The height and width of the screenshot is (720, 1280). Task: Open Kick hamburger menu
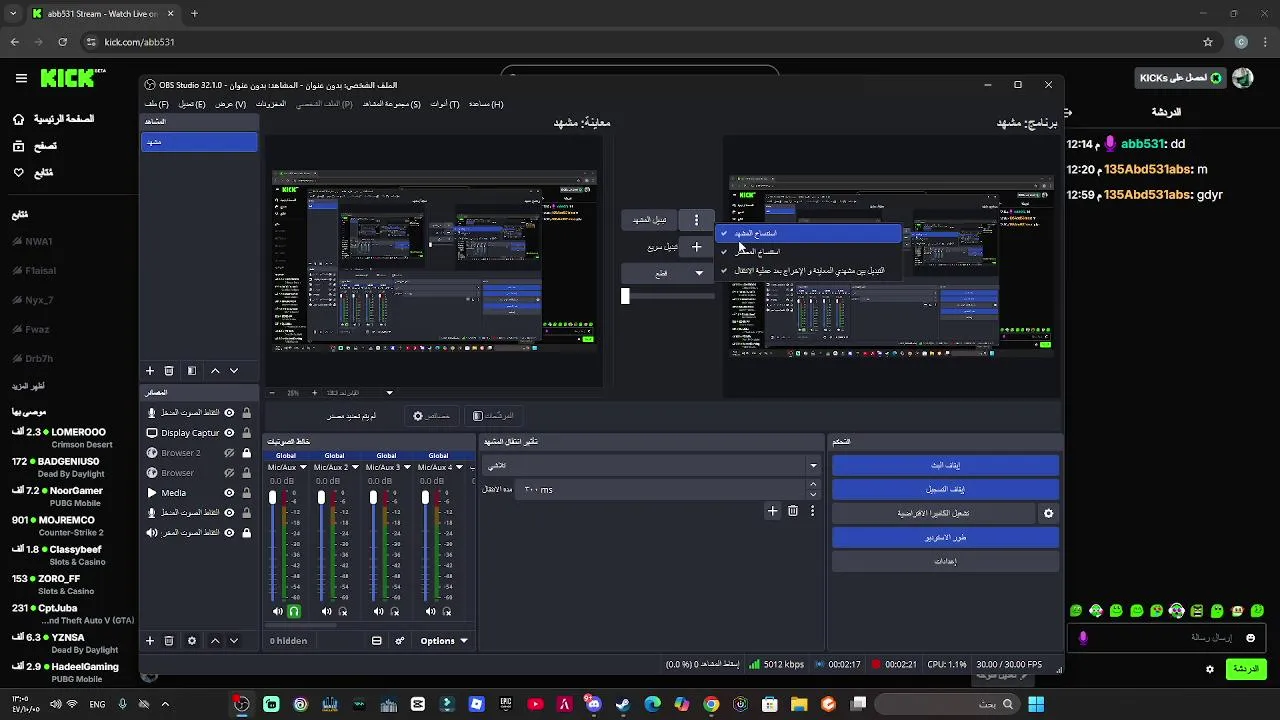tap(21, 77)
